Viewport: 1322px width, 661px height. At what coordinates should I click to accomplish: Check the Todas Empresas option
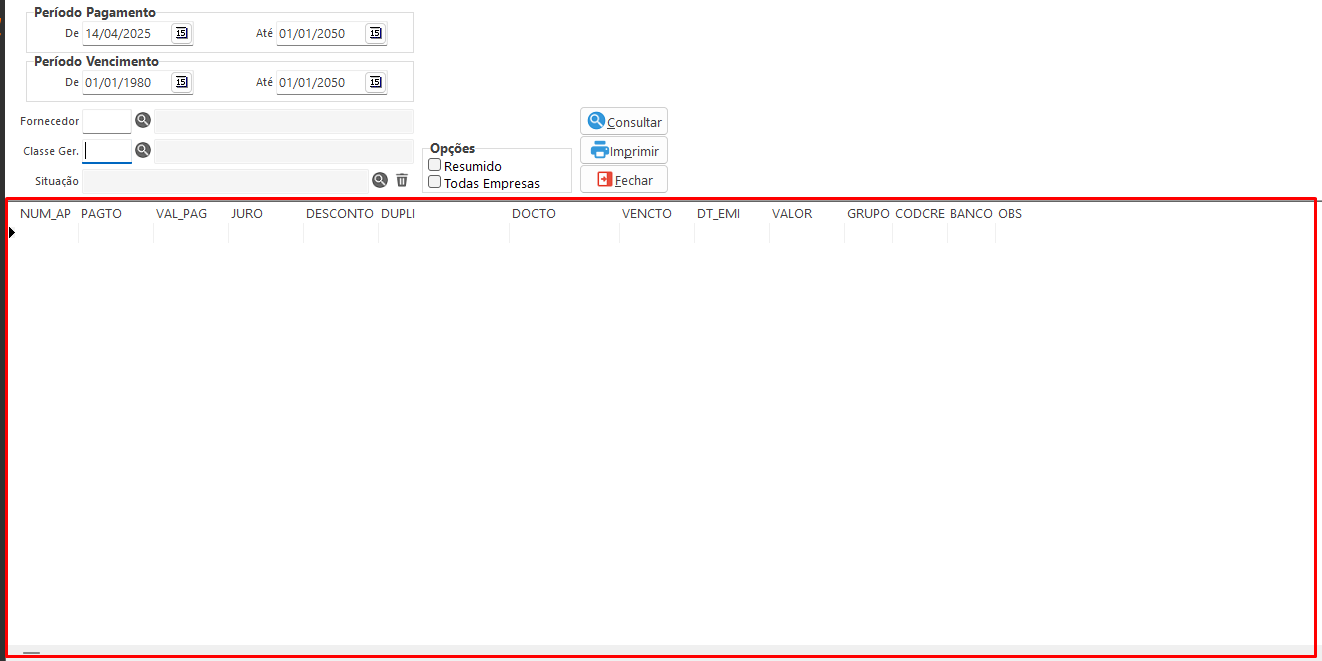(435, 182)
